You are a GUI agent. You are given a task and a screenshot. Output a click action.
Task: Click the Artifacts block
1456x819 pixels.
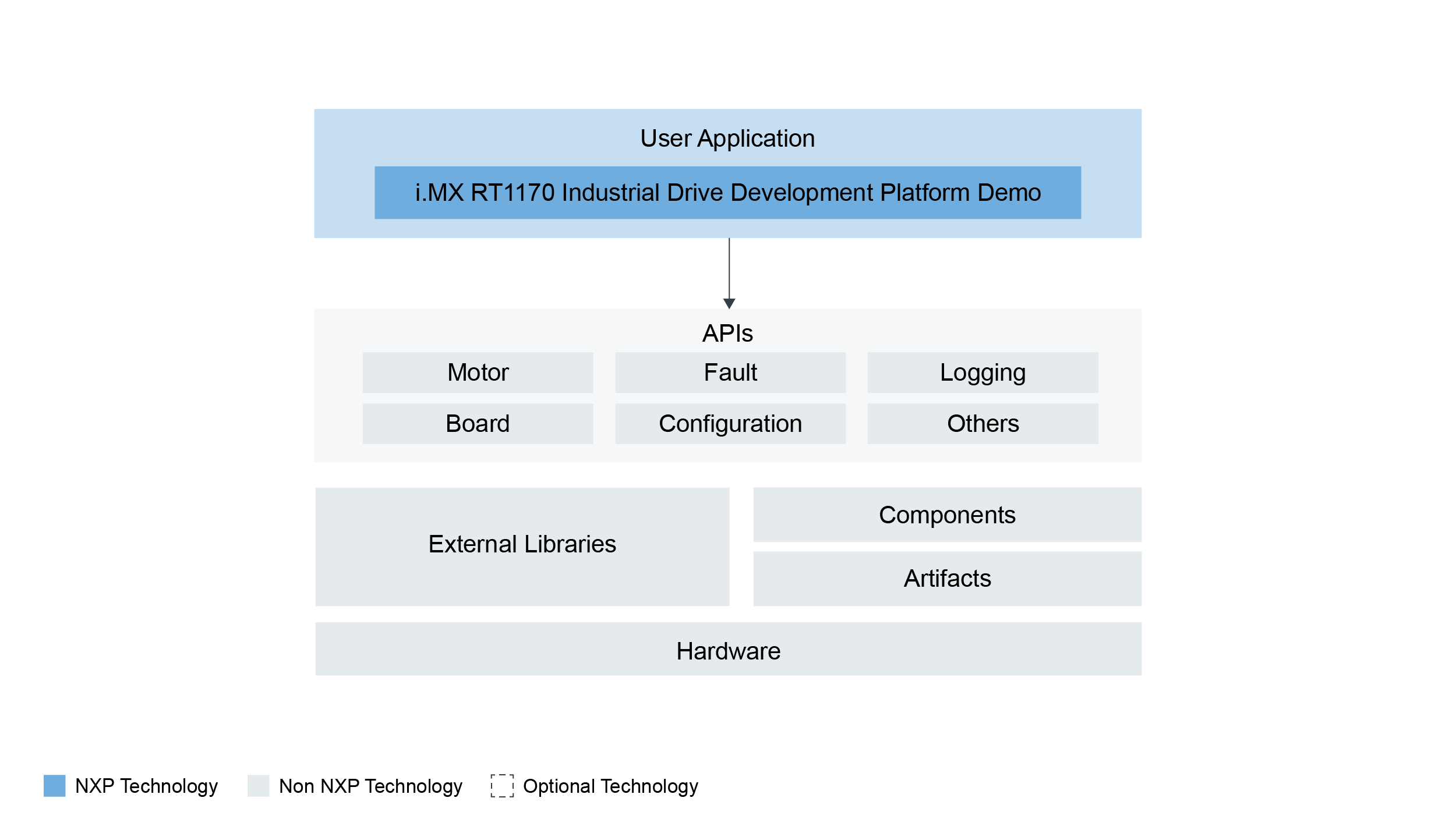[947, 579]
